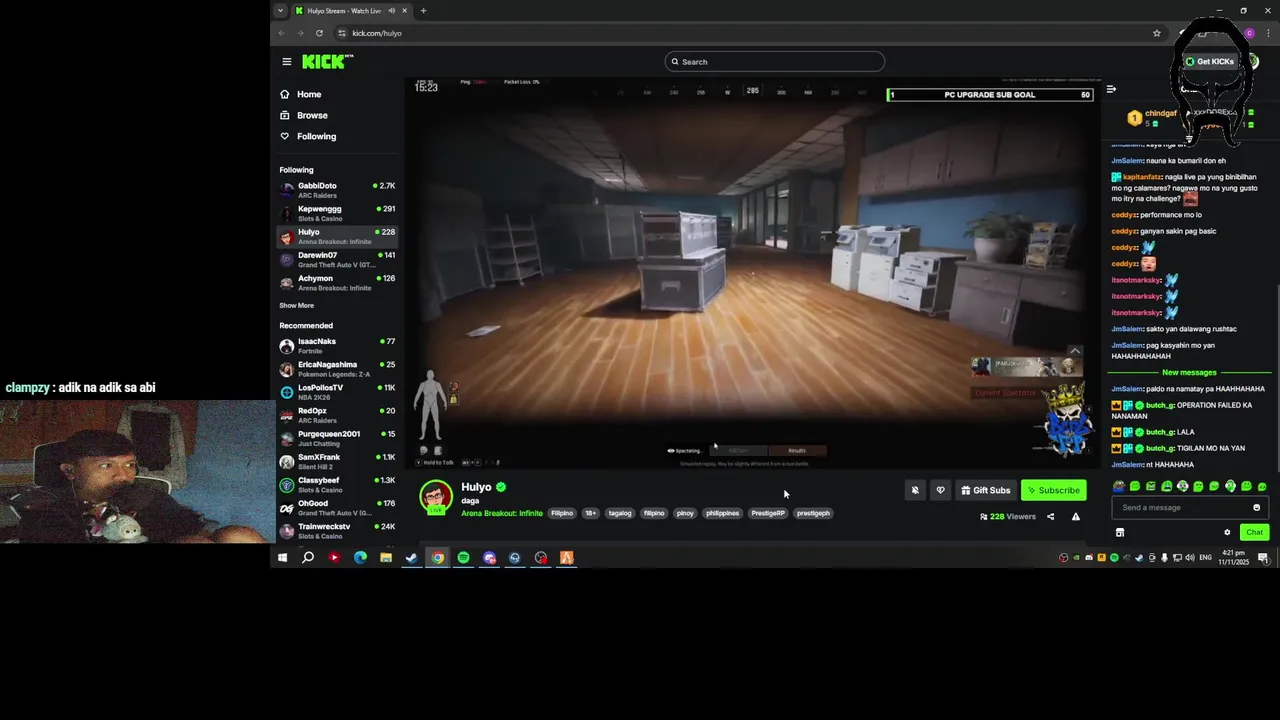
Task: Click the tagalog stream tag
Action: pyautogui.click(x=620, y=513)
